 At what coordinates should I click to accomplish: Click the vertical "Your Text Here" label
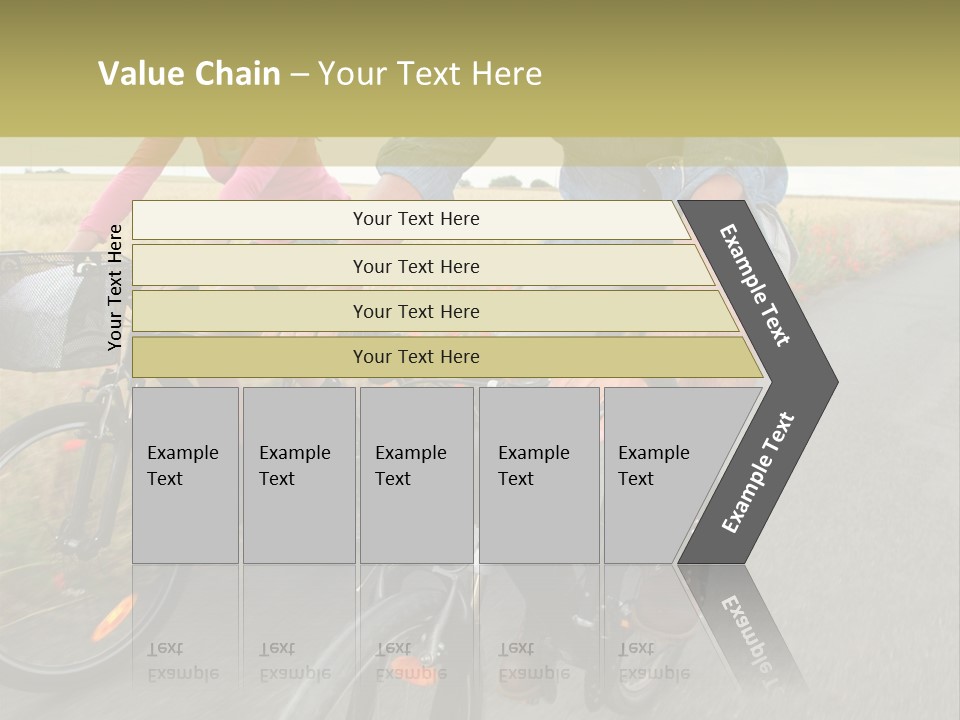click(115, 287)
